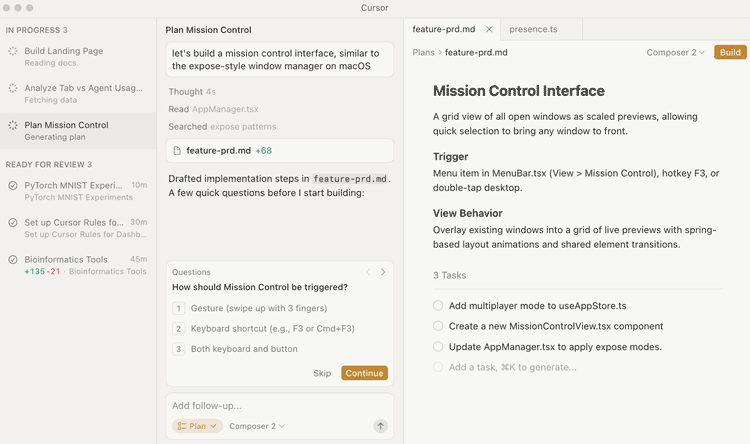This screenshot has height=444, width=750.
Task: Open Composer 2 model dropdown in chat input
Action: coord(257,426)
